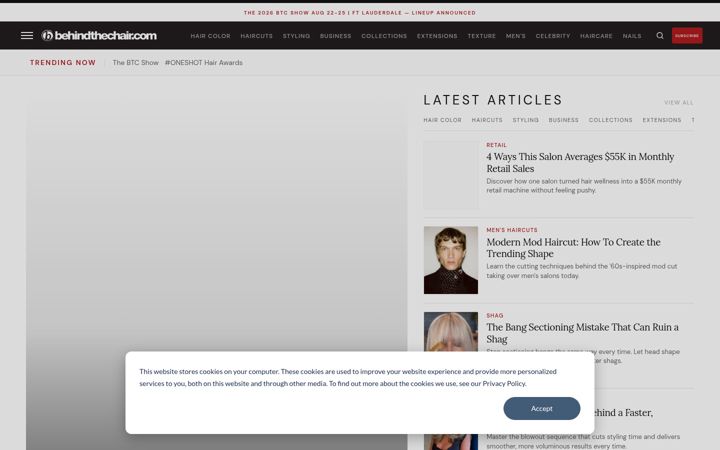Click the blonde bangs Shag thumbnail

pos(450,332)
